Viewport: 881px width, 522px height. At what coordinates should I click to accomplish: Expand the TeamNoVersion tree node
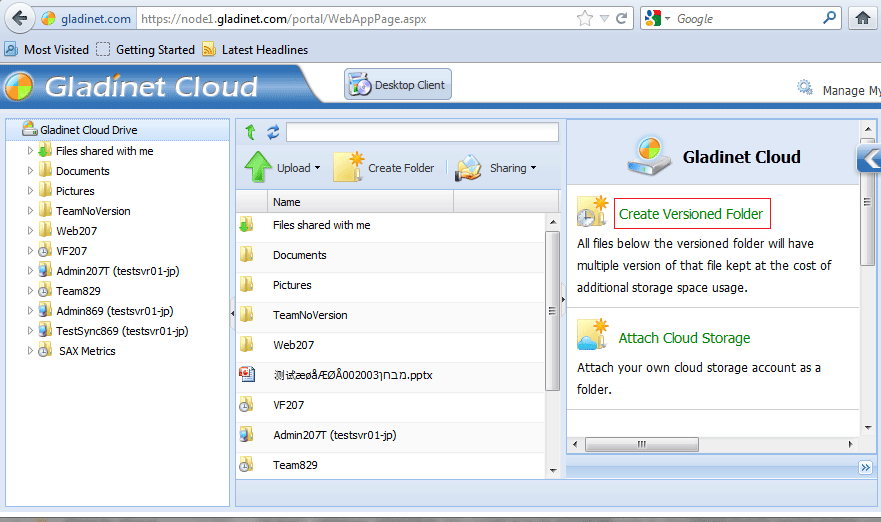[x=30, y=211]
